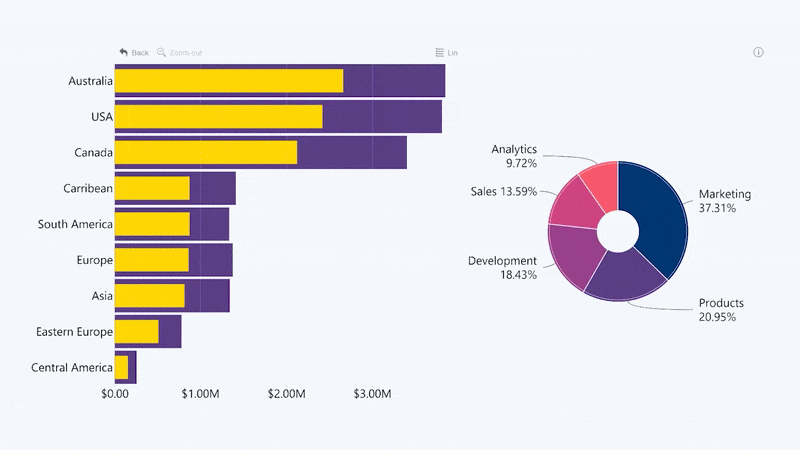Select the purple Eastern Europe bar segment
The height and width of the screenshot is (450, 800).
[x=170, y=332]
